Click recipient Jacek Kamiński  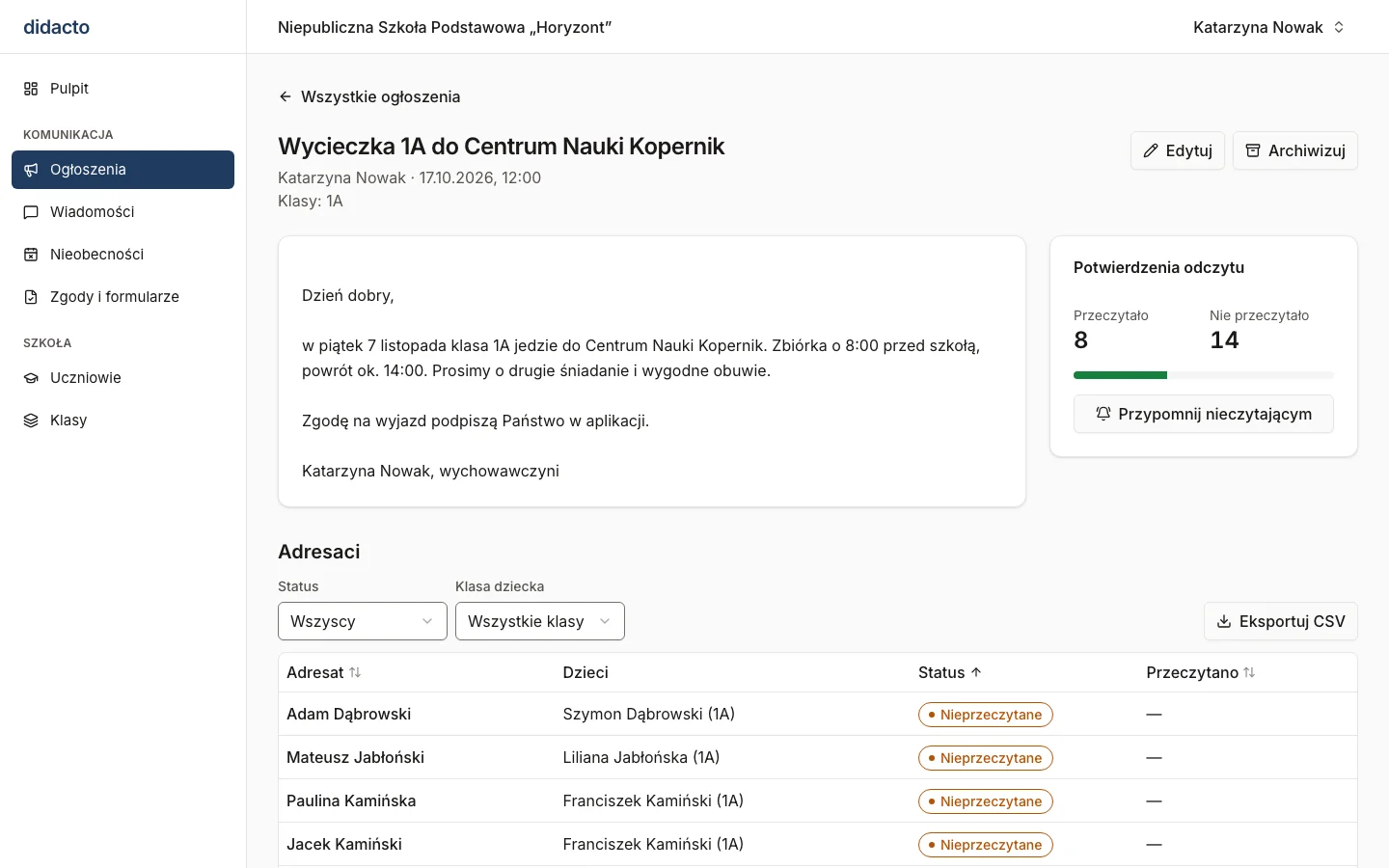pos(344,844)
